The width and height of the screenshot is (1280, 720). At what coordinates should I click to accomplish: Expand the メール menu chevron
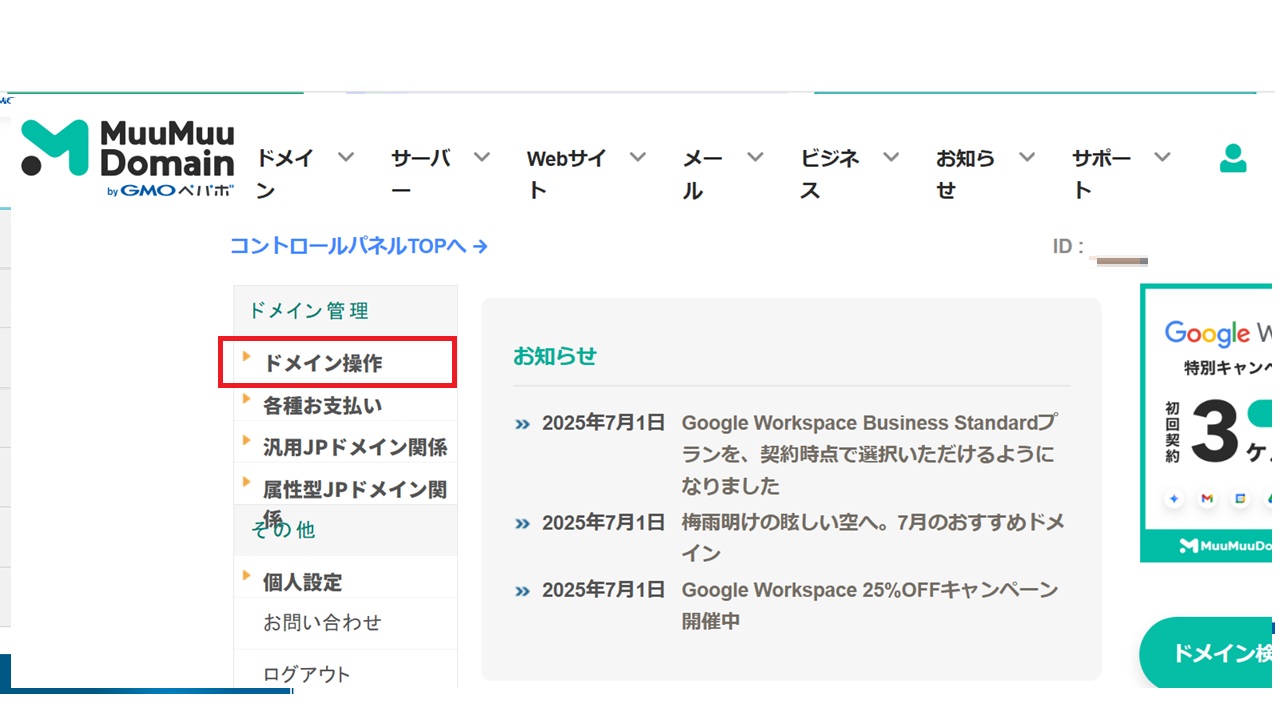click(756, 157)
